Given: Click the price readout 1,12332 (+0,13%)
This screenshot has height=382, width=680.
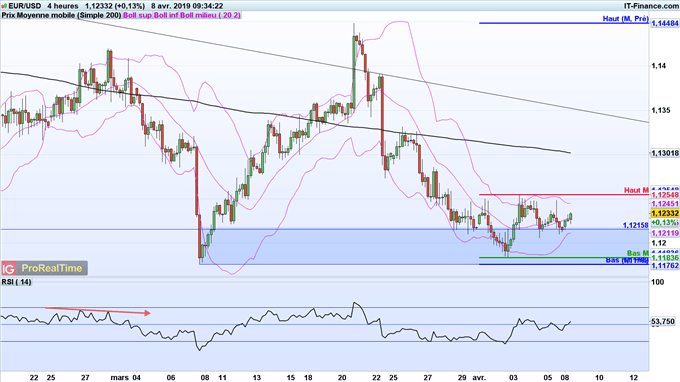Looking at the screenshot, I should 115,6.
